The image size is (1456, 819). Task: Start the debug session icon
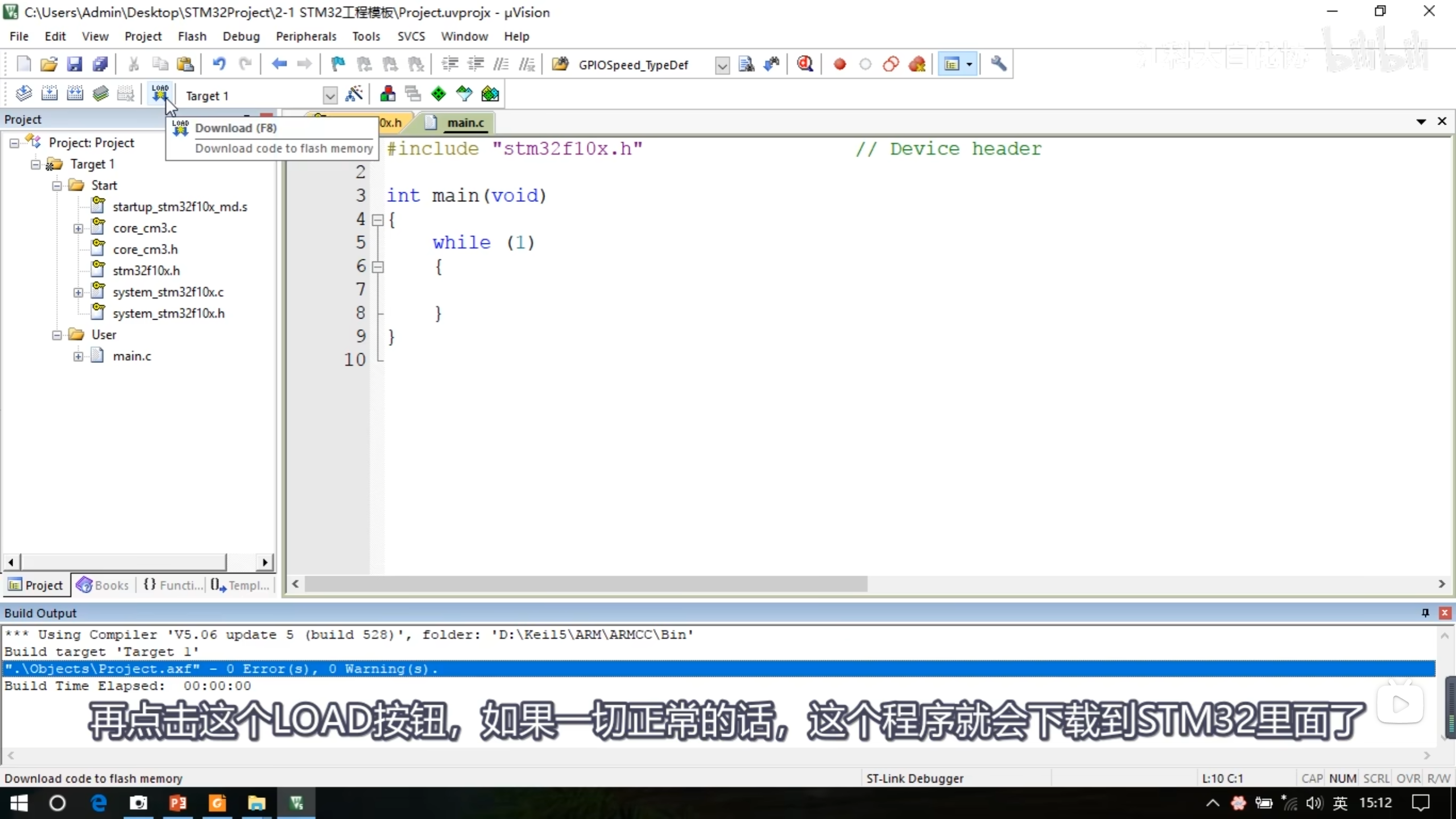(x=805, y=64)
